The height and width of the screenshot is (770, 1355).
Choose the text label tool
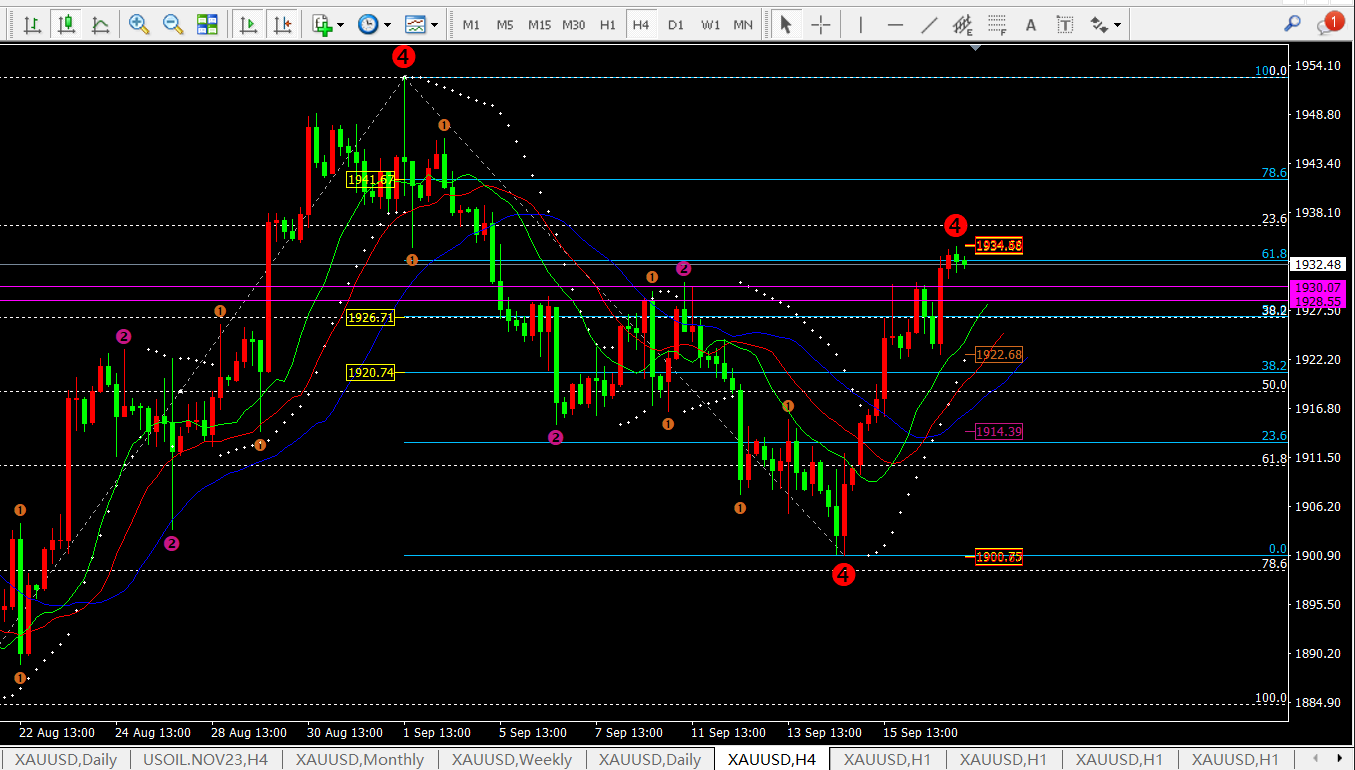pos(1031,25)
